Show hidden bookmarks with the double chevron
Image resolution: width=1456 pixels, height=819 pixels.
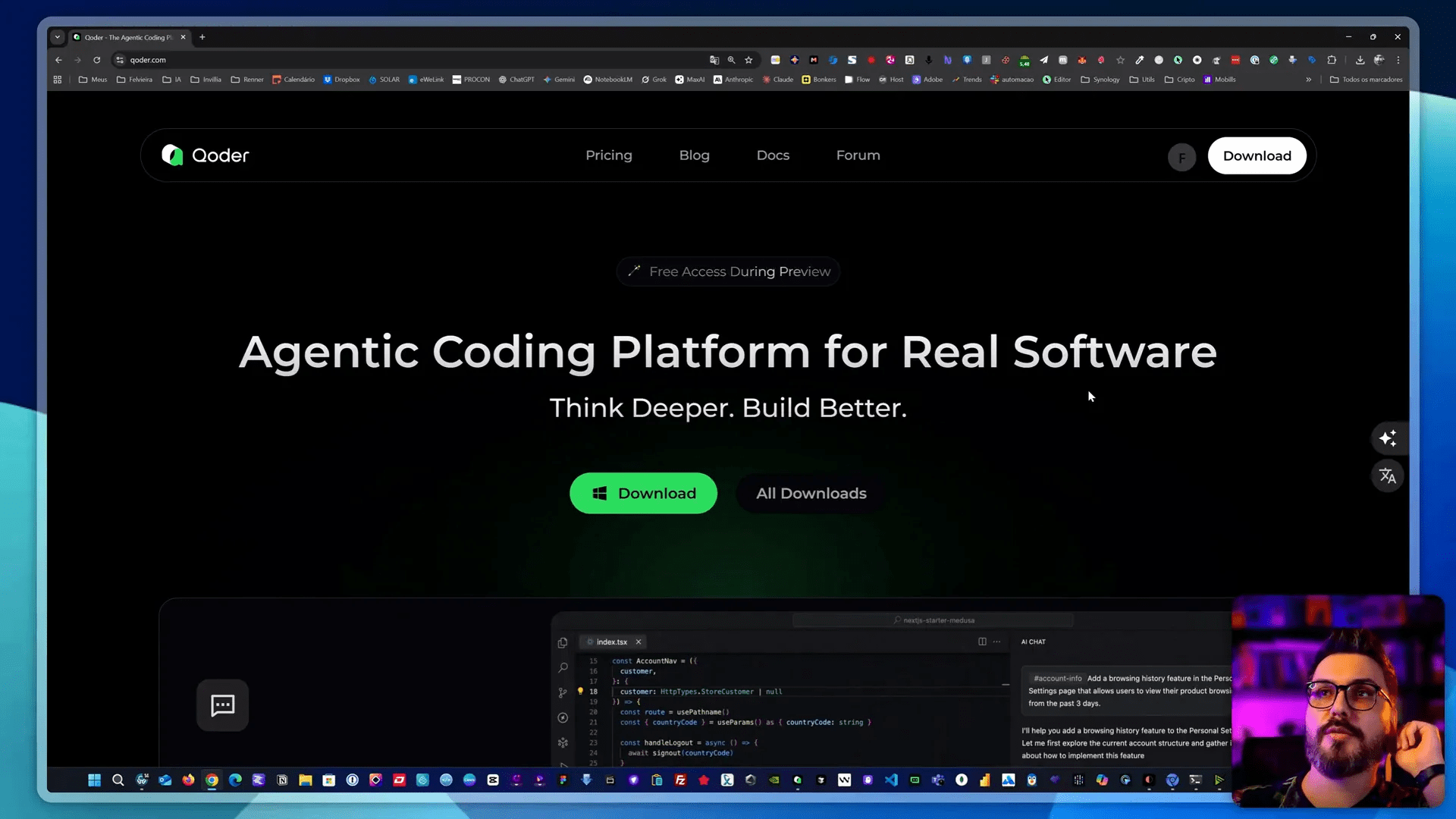(1308, 80)
